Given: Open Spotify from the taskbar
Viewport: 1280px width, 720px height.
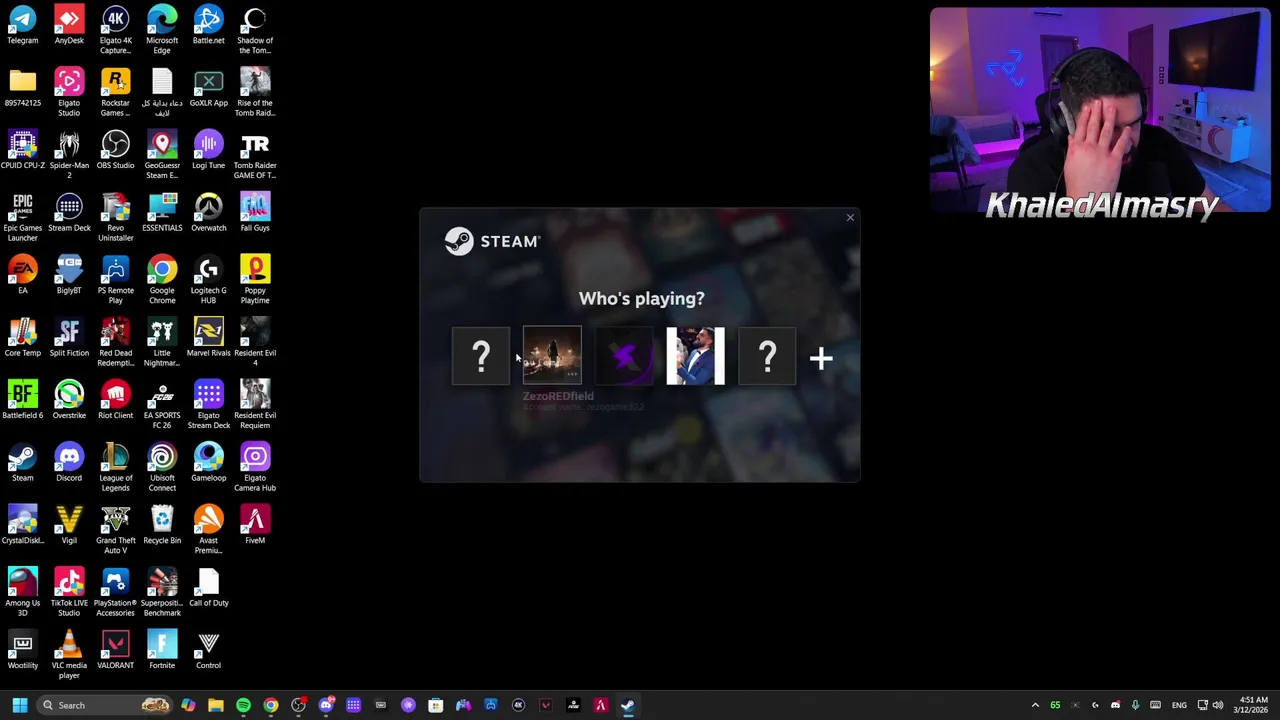Looking at the screenshot, I should pyautogui.click(x=243, y=705).
